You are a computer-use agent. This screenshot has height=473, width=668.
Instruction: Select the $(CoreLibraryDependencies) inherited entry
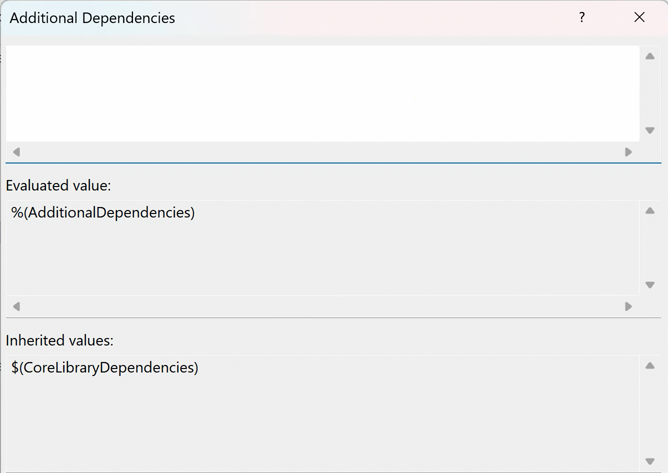[x=105, y=368]
